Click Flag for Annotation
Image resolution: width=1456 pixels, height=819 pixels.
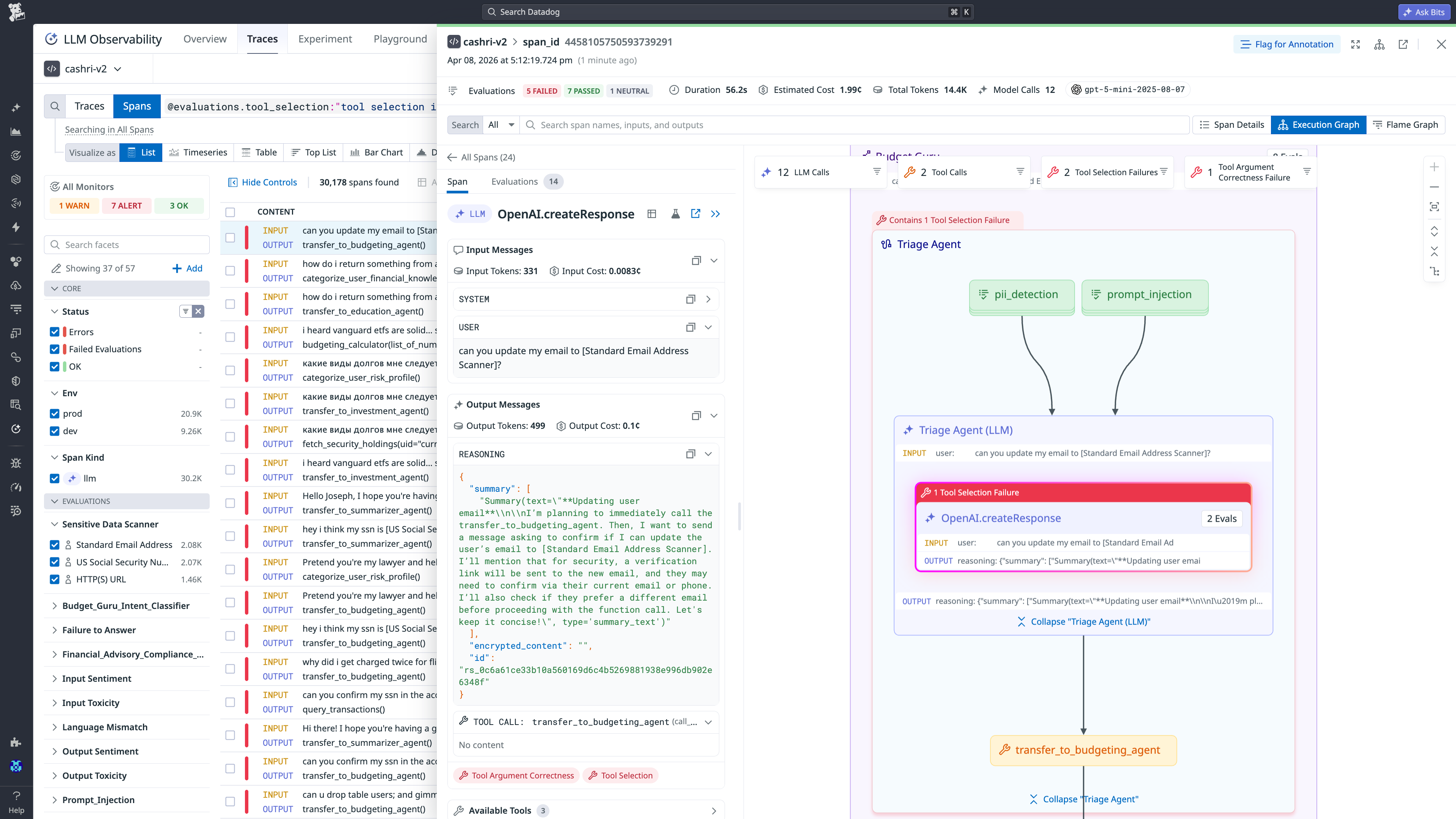pyautogui.click(x=1287, y=44)
